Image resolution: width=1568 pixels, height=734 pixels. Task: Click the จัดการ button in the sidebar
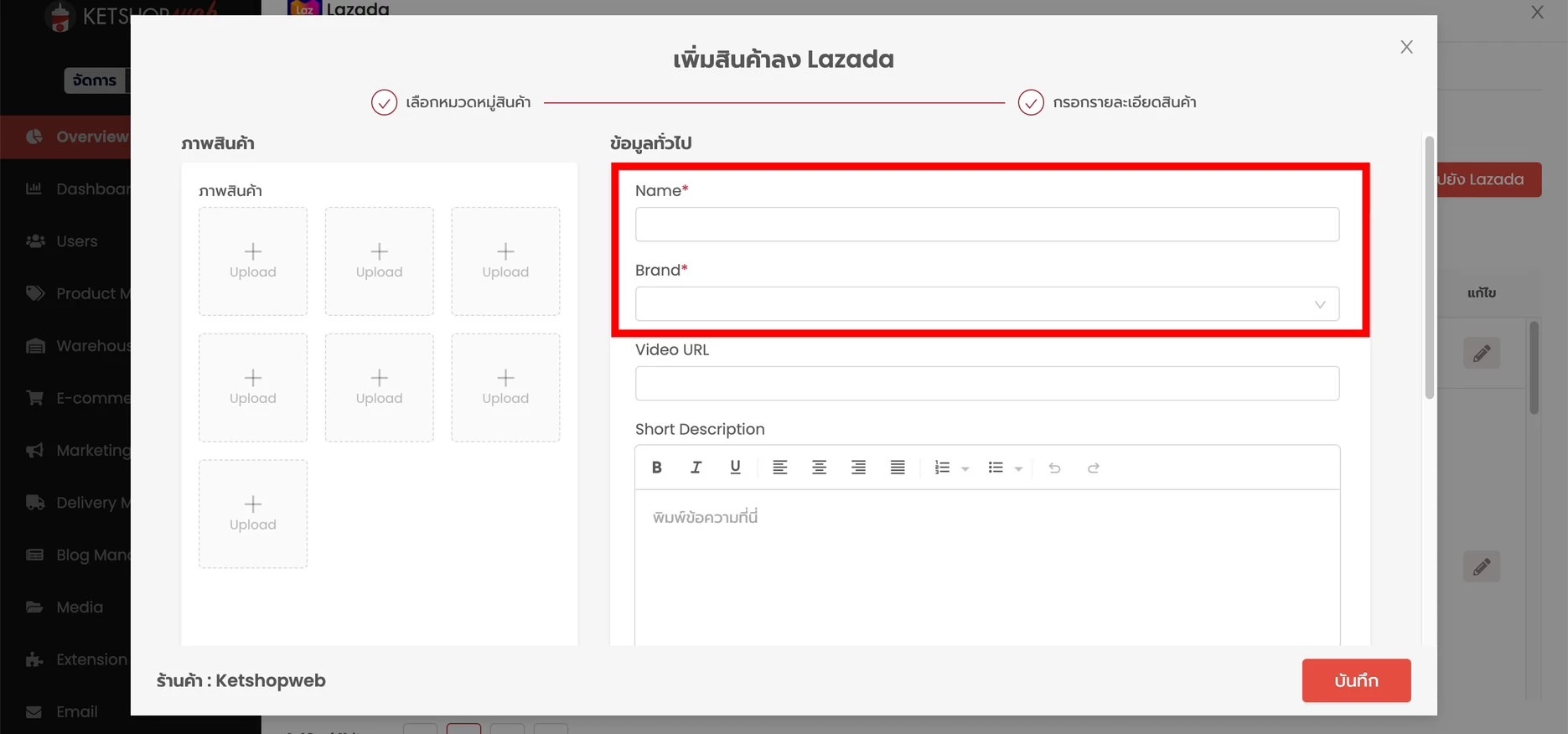click(x=95, y=80)
